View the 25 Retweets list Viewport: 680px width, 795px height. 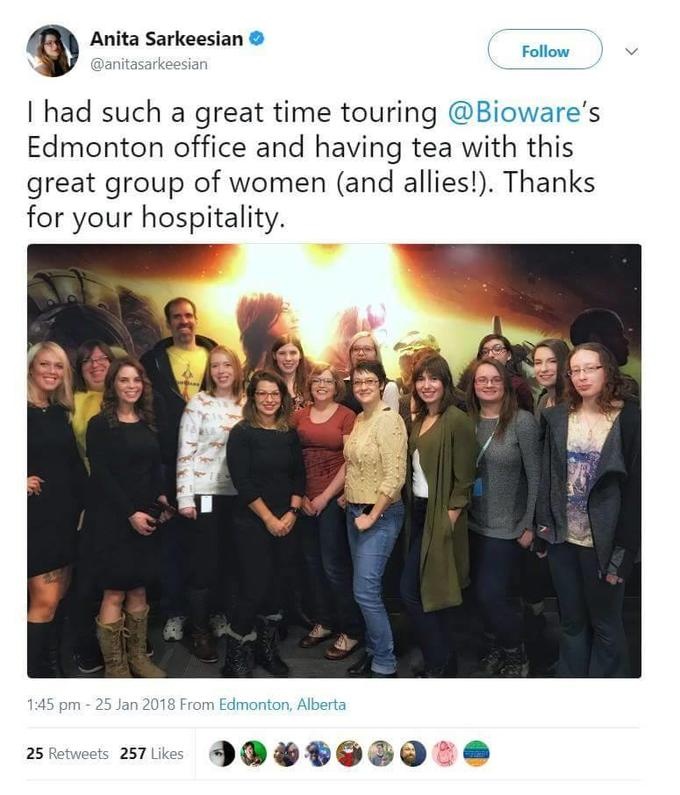67,754
